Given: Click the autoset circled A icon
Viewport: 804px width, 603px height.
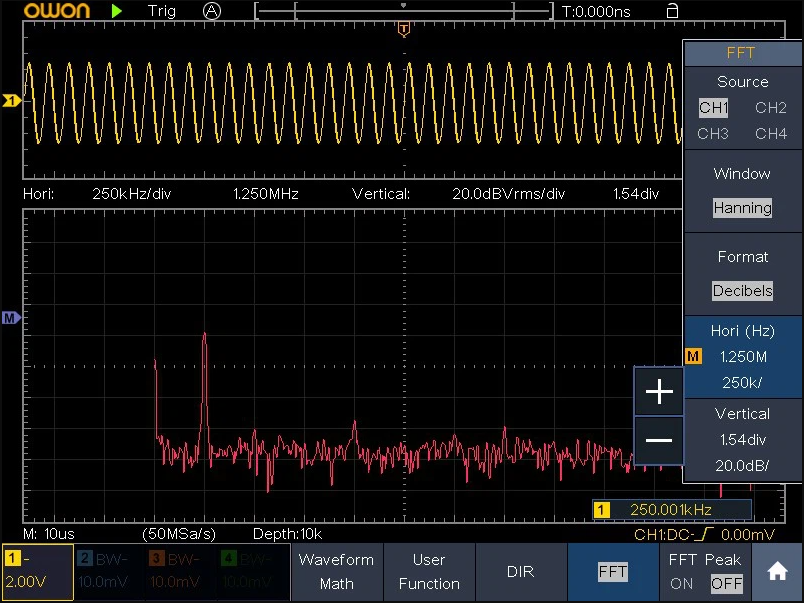Looking at the screenshot, I should coord(211,11).
